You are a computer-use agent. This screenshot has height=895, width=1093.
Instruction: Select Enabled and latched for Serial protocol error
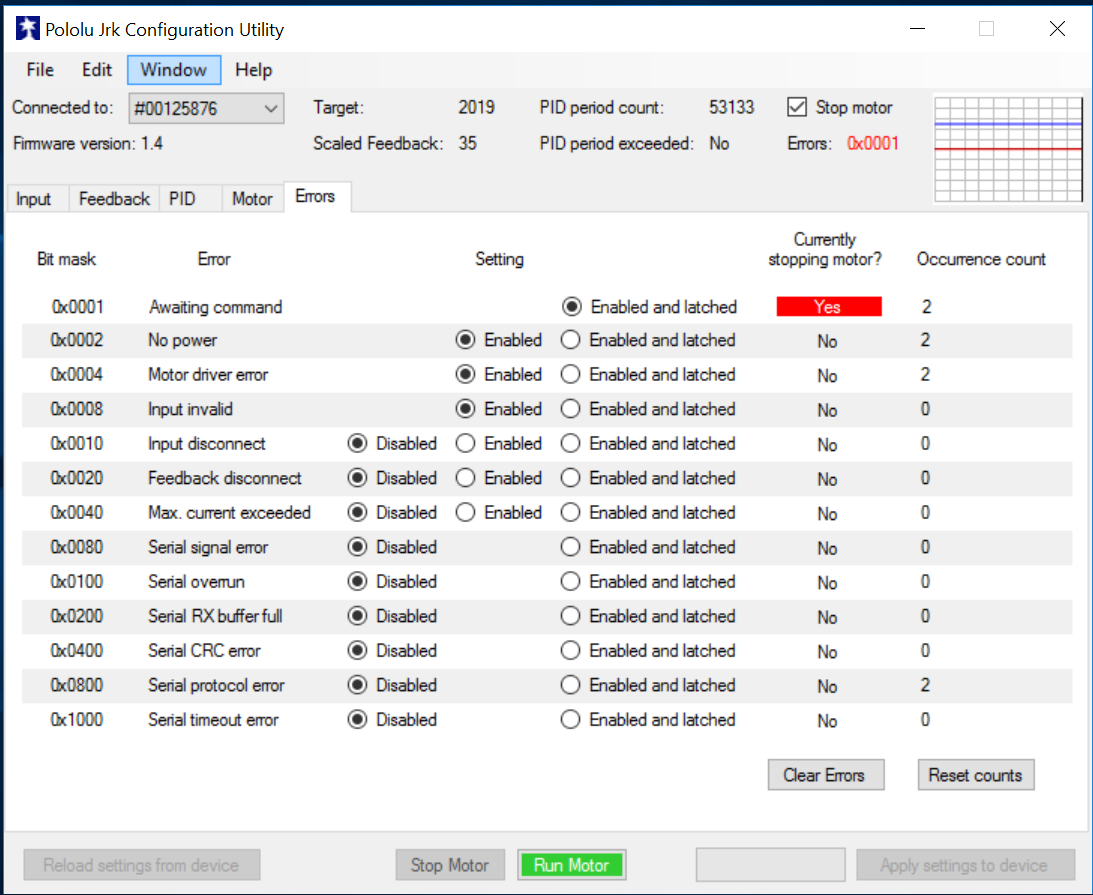[x=648, y=685]
